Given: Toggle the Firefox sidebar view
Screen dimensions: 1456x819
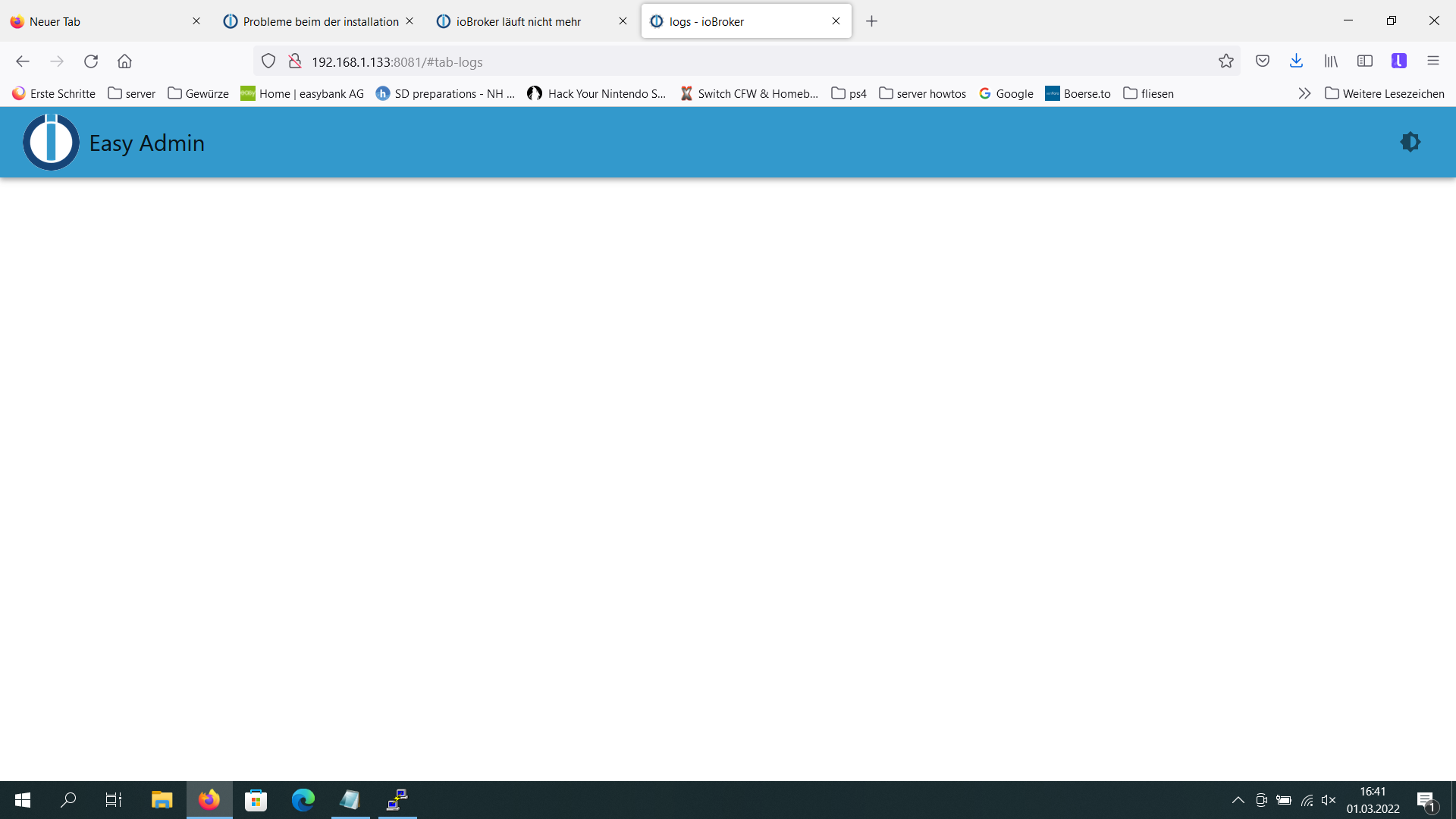Looking at the screenshot, I should [1365, 61].
